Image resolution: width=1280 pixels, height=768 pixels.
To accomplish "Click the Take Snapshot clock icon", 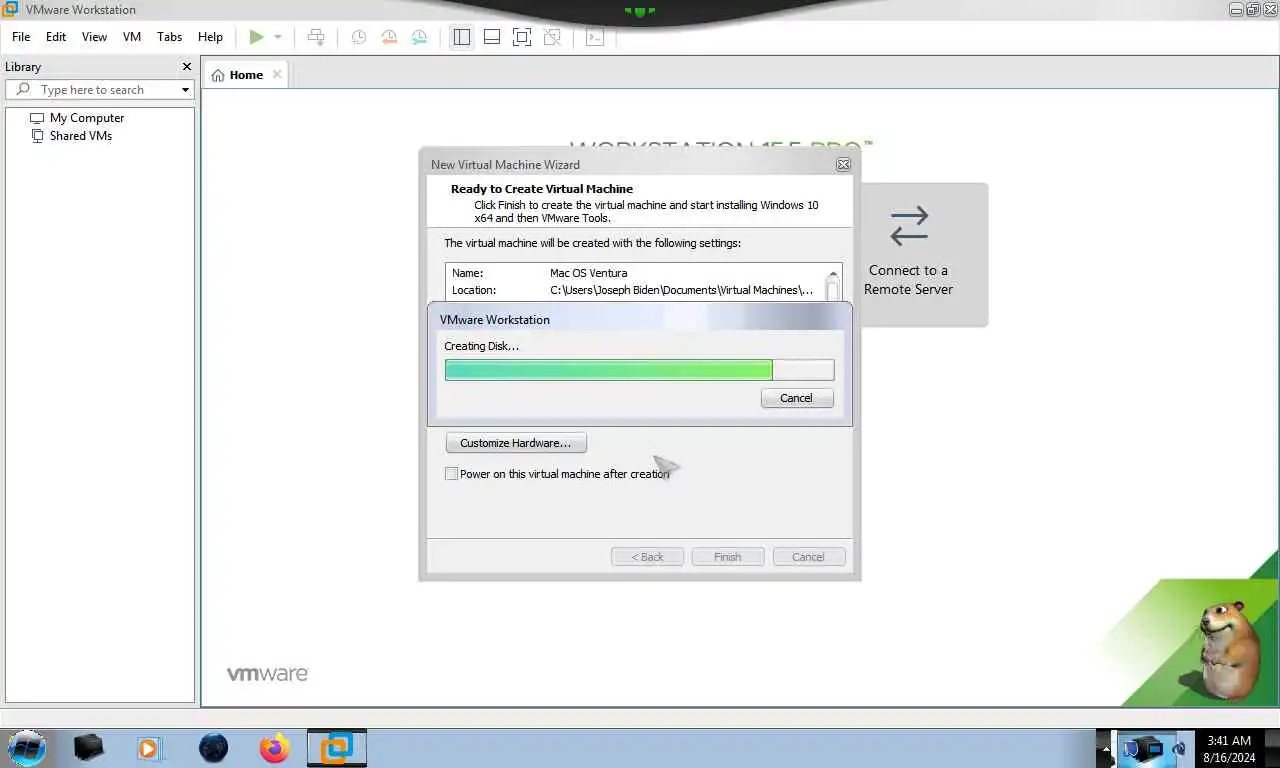I will 358,37.
